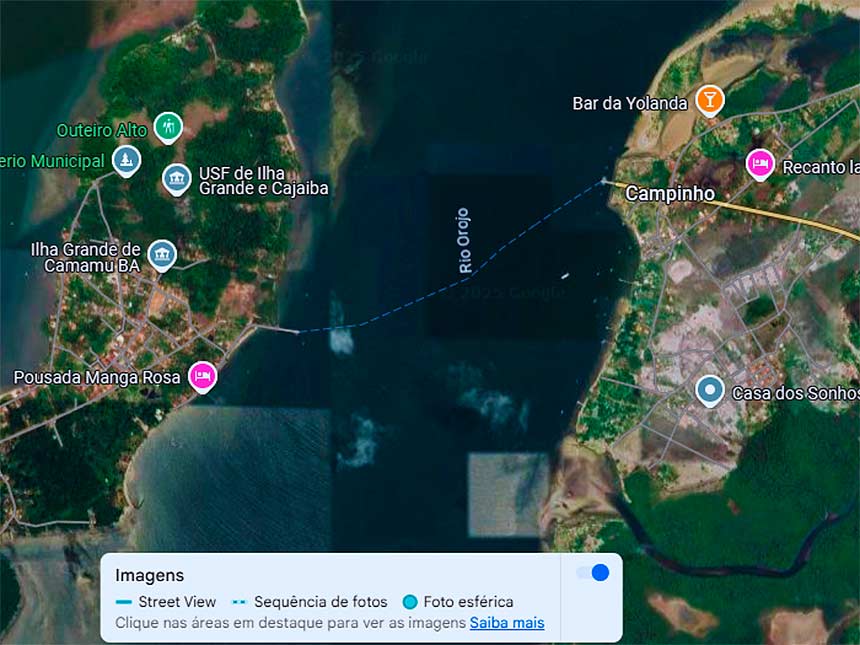Click the Sequência de fotos legend entry
Viewport: 860px width, 645px height.
(x=310, y=602)
